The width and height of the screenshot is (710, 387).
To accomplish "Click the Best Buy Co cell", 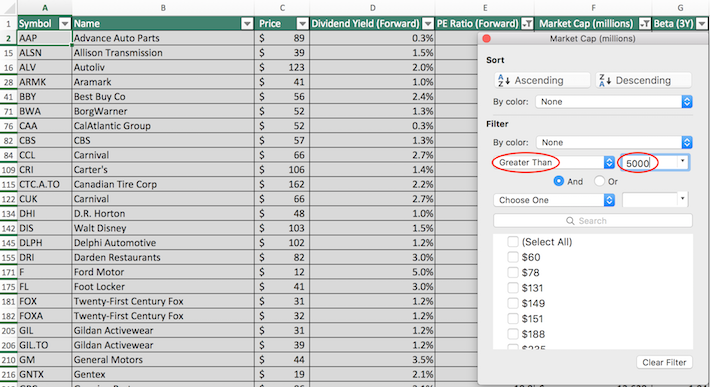I will click(163, 96).
